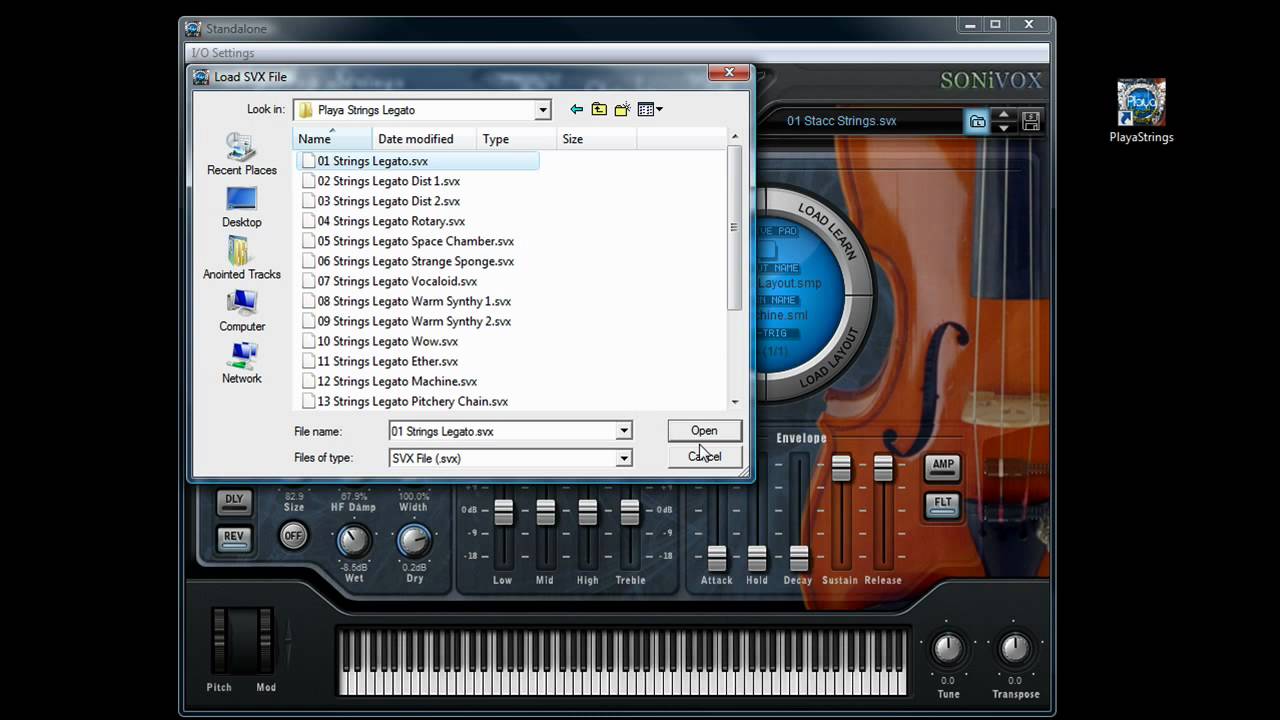Click the Open button
The image size is (1280, 720).
[x=704, y=431]
